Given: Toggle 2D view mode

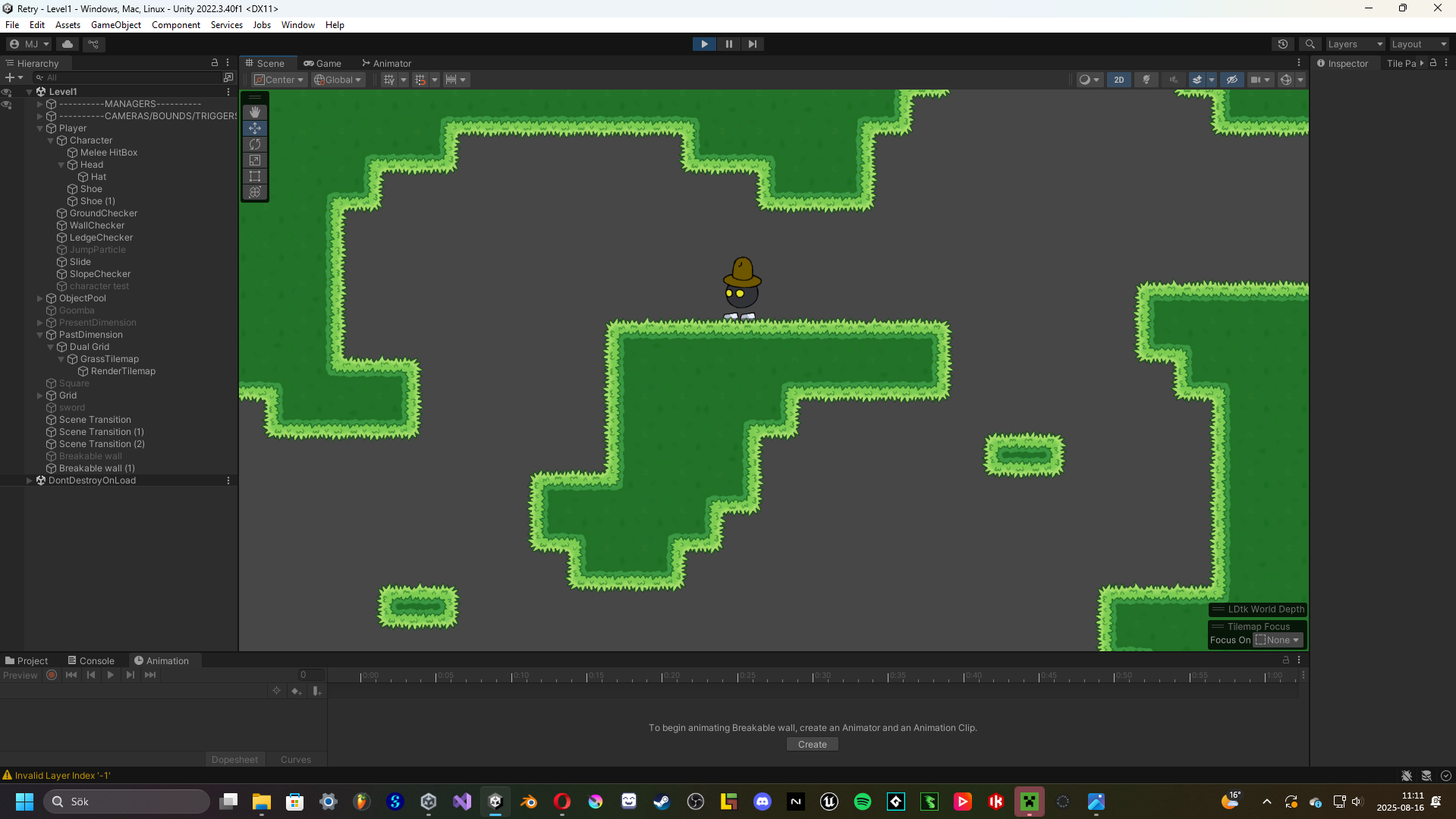Looking at the screenshot, I should point(1119,80).
